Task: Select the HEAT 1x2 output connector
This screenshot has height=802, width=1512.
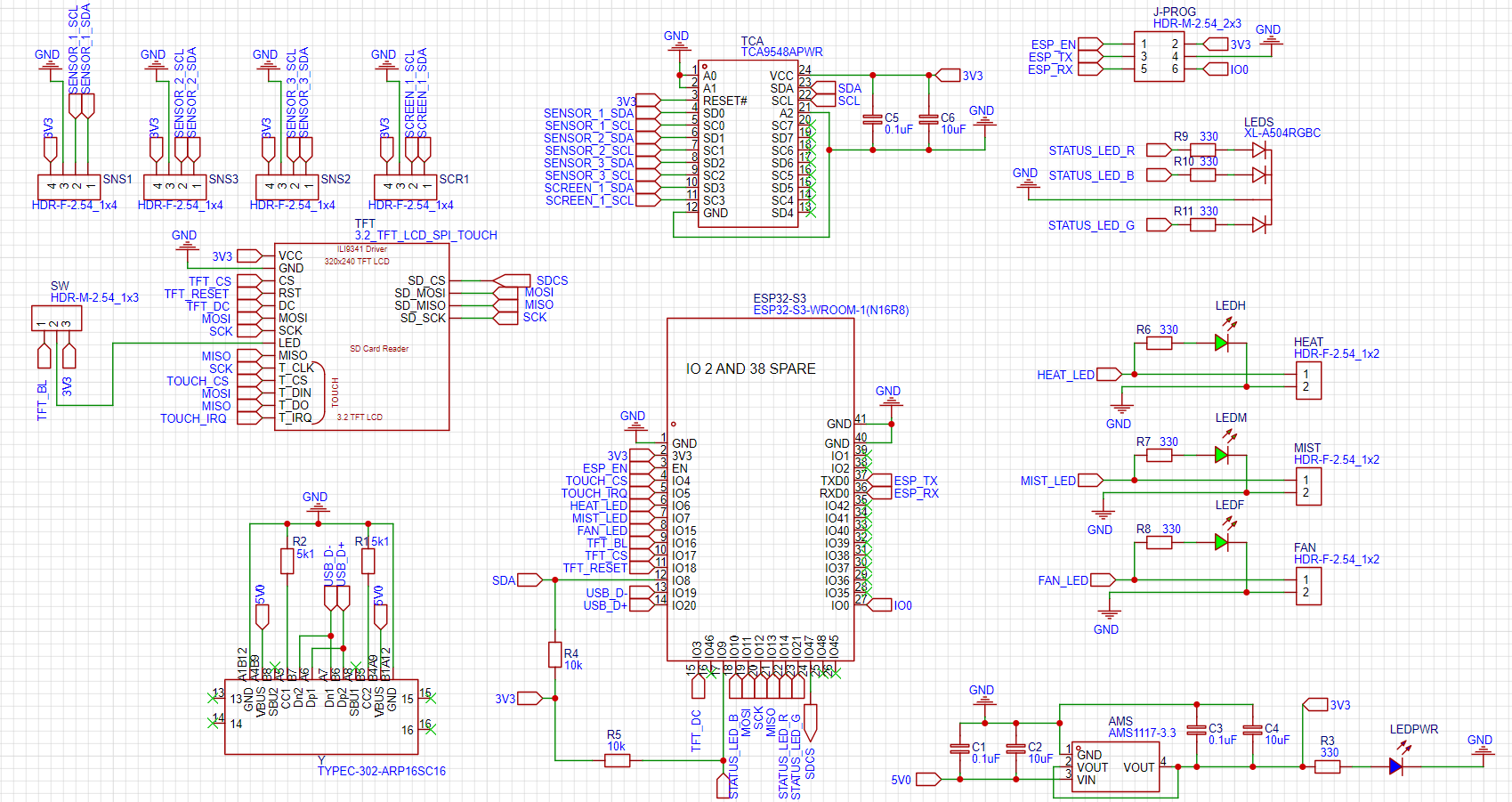Action: coord(1308,381)
